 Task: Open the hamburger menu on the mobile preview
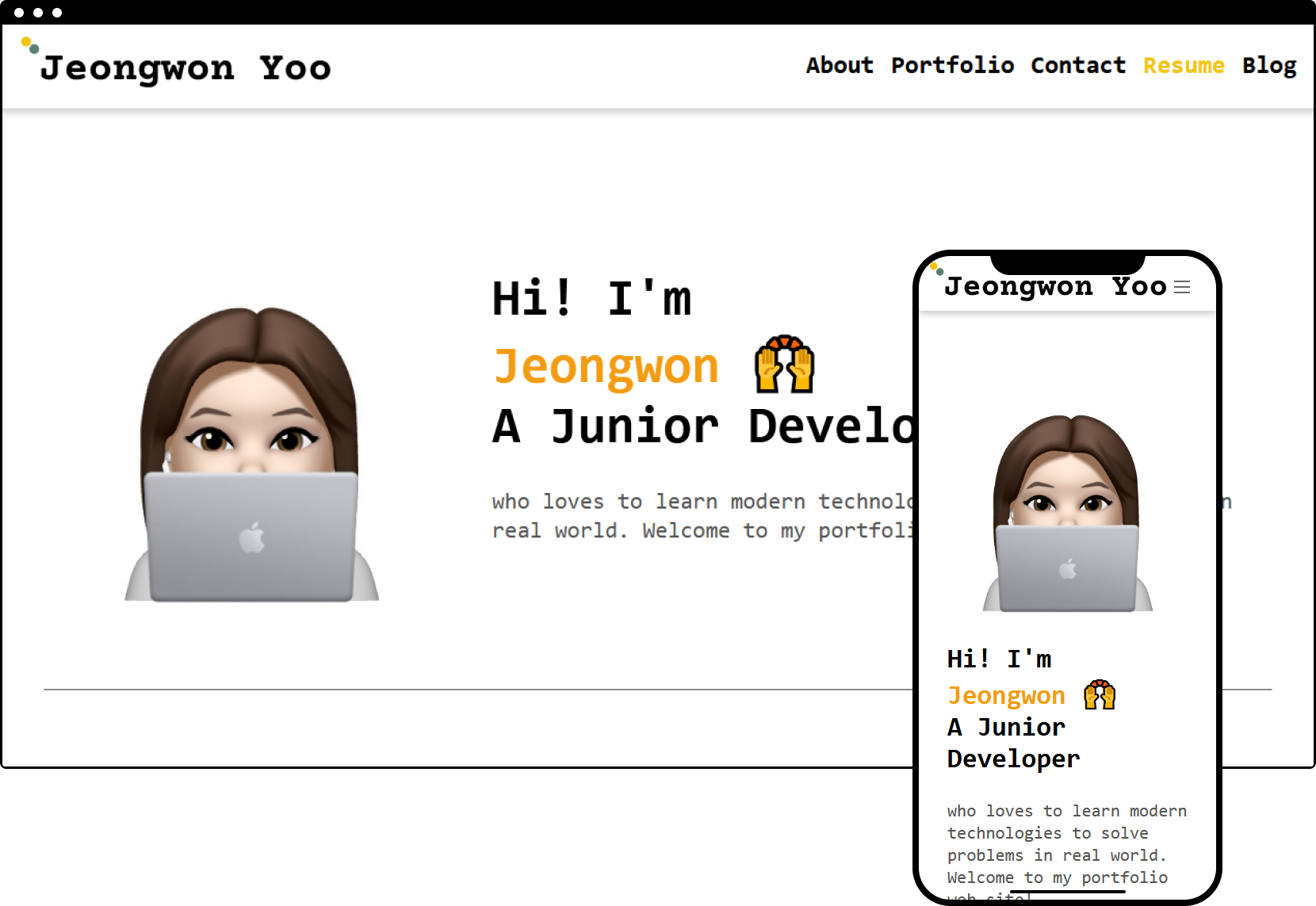(1182, 287)
